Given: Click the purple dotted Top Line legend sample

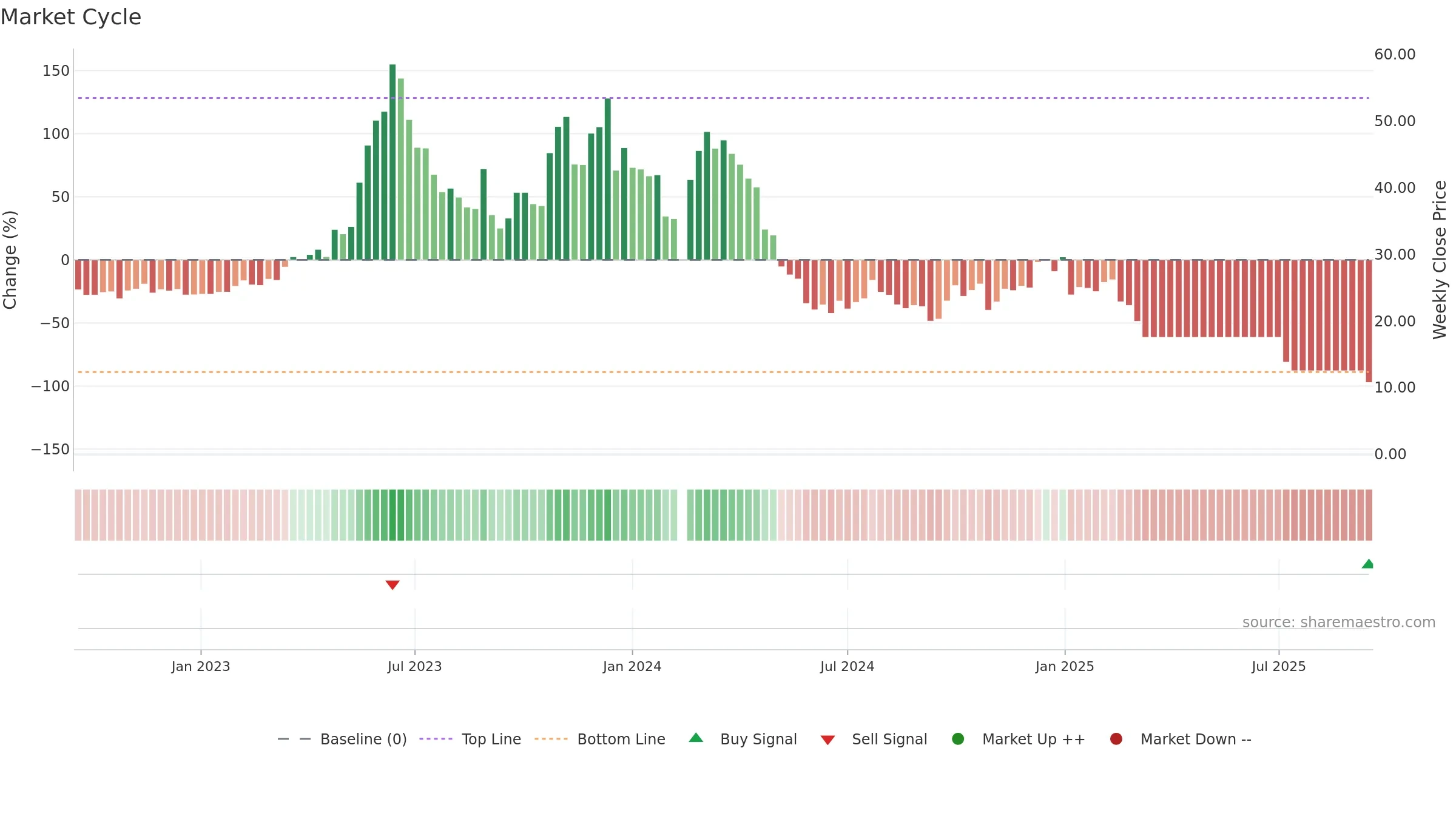Looking at the screenshot, I should click(x=436, y=739).
